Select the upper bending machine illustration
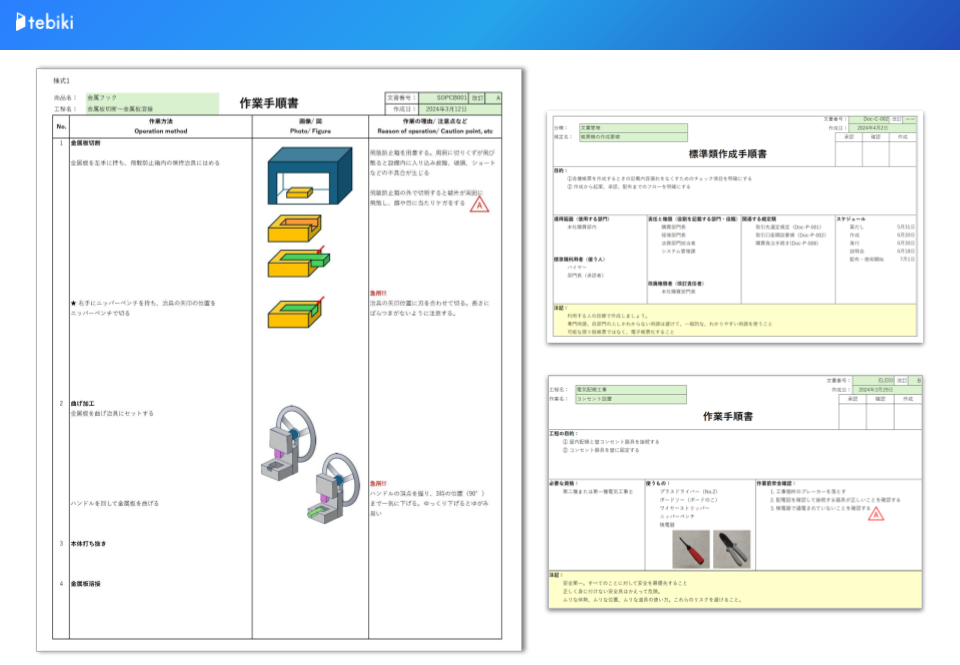 coord(288,442)
